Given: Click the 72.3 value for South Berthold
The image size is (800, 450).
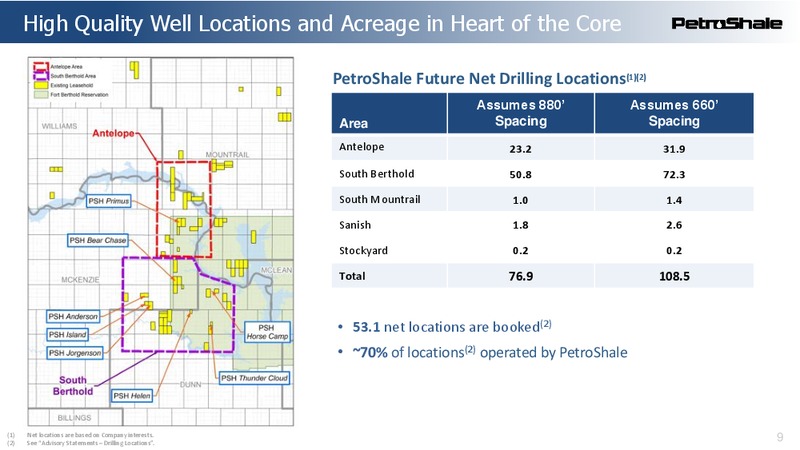Looking at the screenshot, I should click(x=674, y=174).
